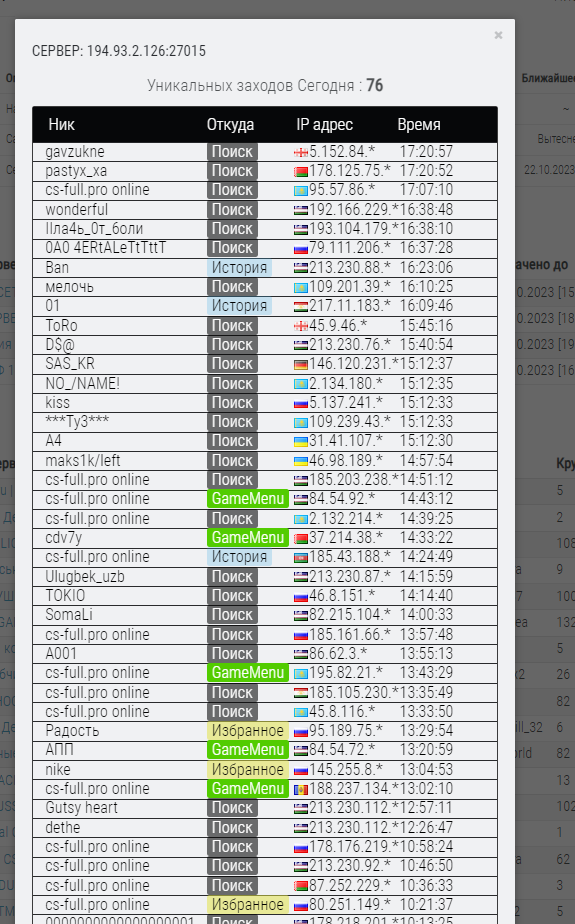Close the server visitors modal
Screen dimensions: 575x924
point(498,35)
